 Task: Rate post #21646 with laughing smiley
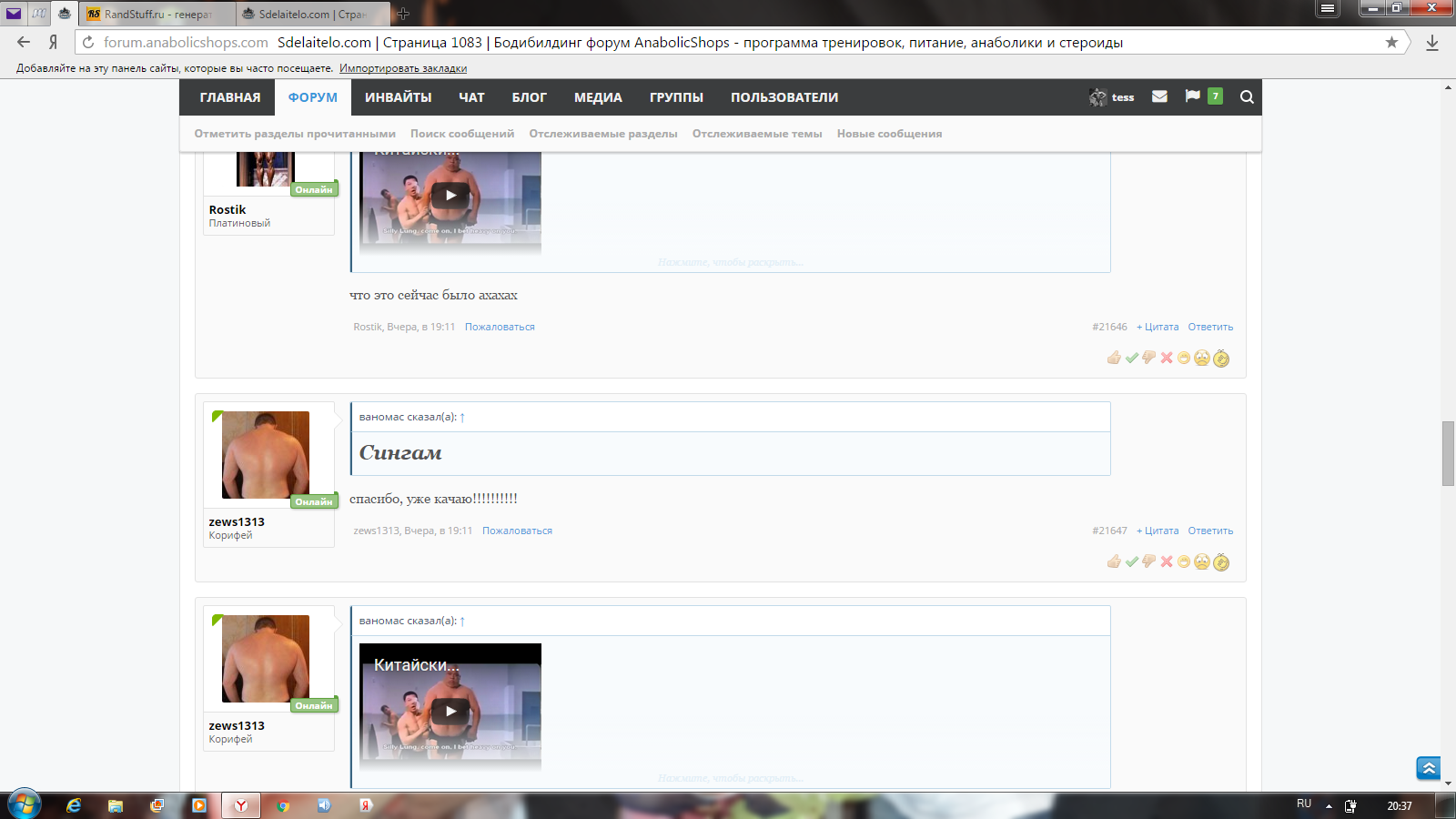coord(1184,358)
